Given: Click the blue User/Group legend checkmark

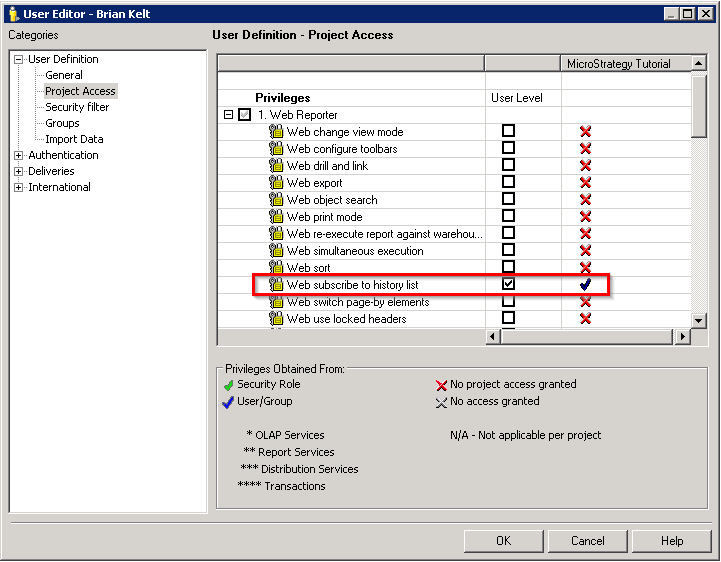Looking at the screenshot, I should pyautogui.click(x=228, y=402).
